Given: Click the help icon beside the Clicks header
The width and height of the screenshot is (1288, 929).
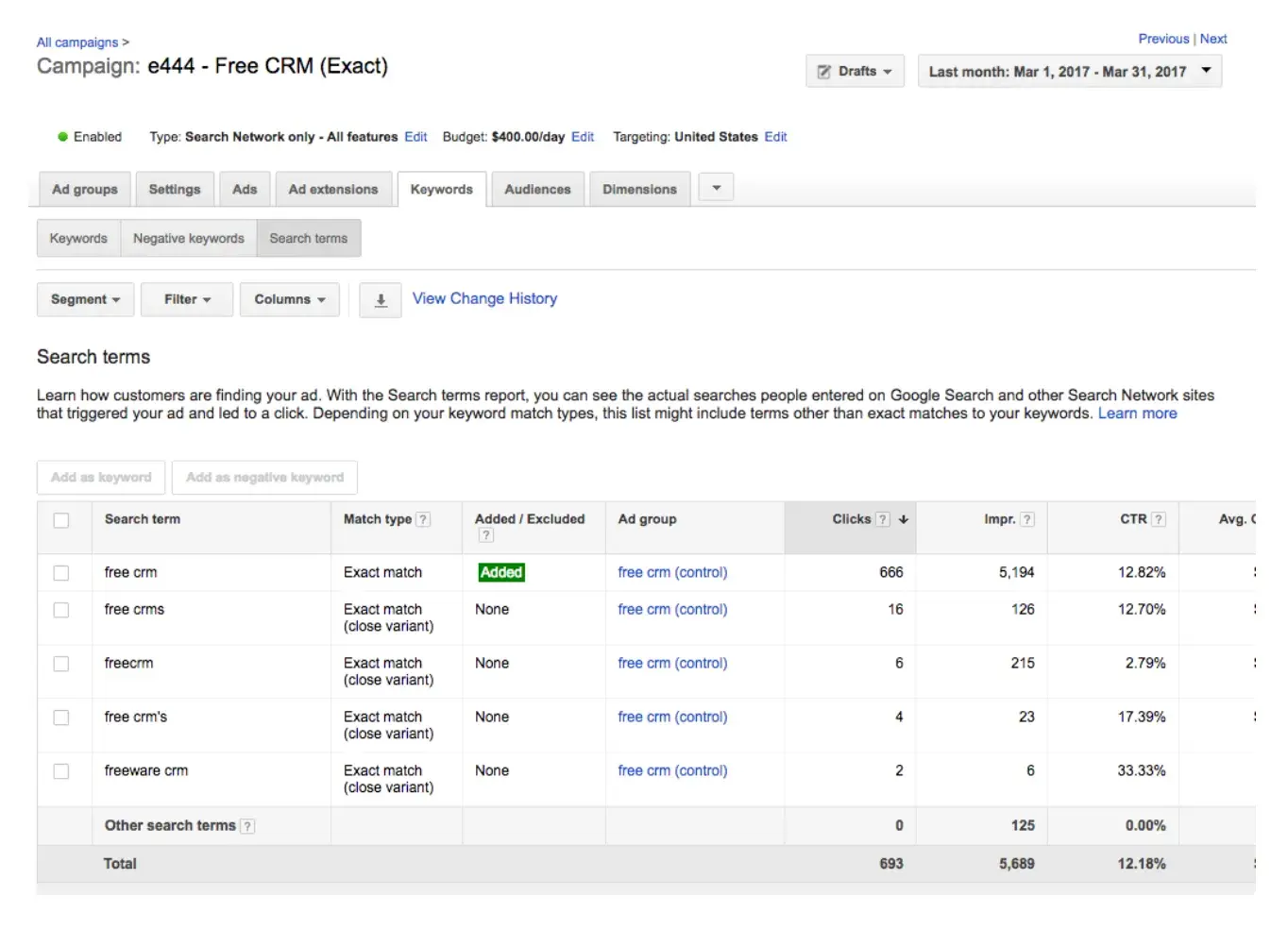Looking at the screenshot, I should coord(882,519).
